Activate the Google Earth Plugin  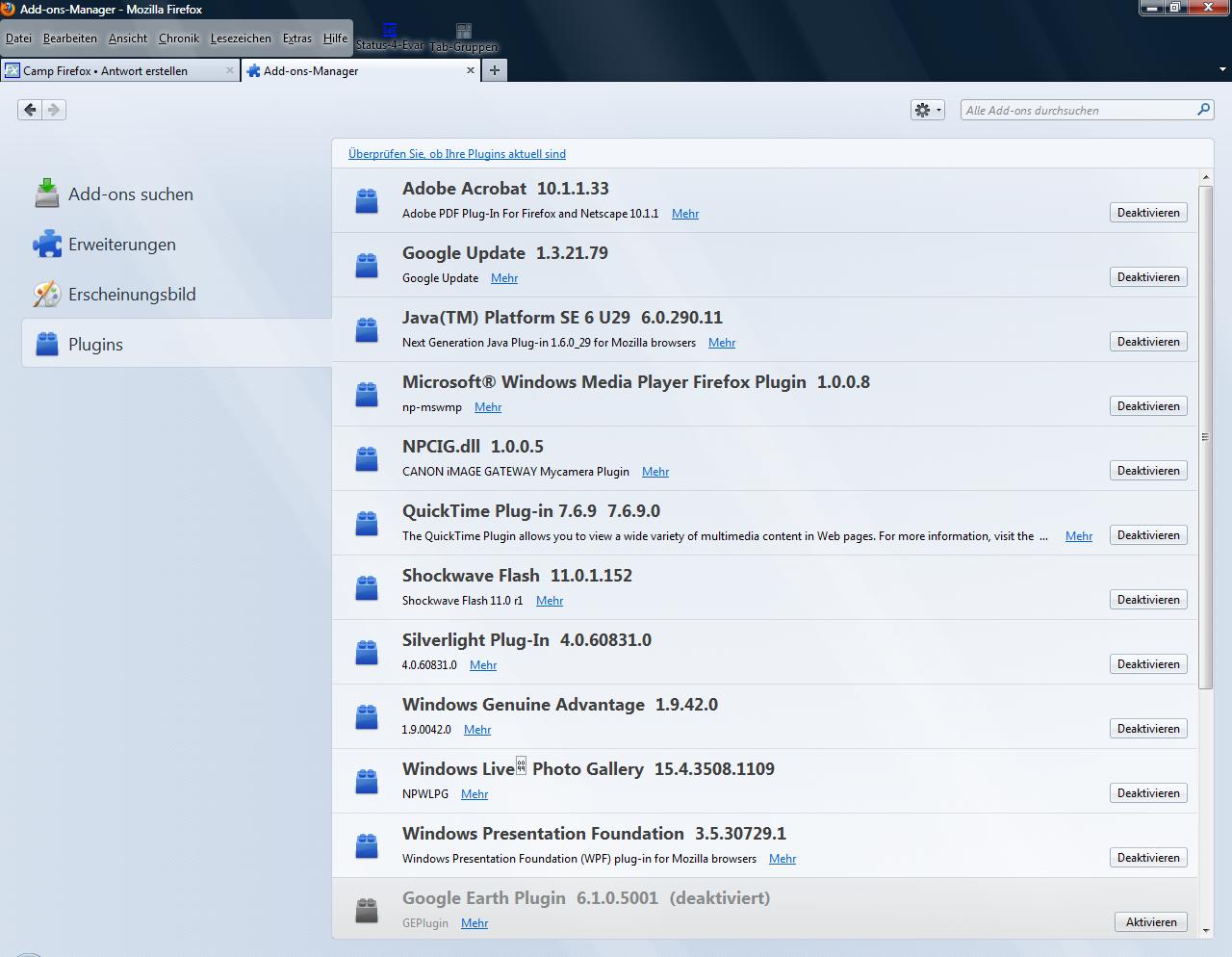click(x=1150, y=922)
